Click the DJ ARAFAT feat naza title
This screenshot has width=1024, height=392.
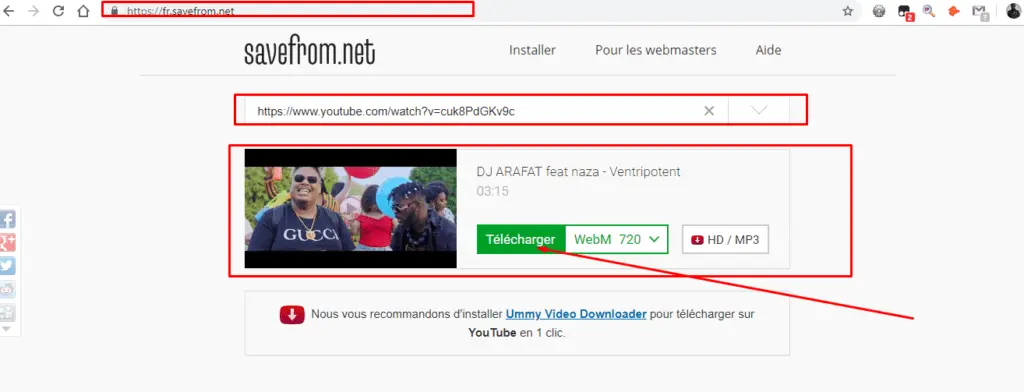tap(579, 172)
